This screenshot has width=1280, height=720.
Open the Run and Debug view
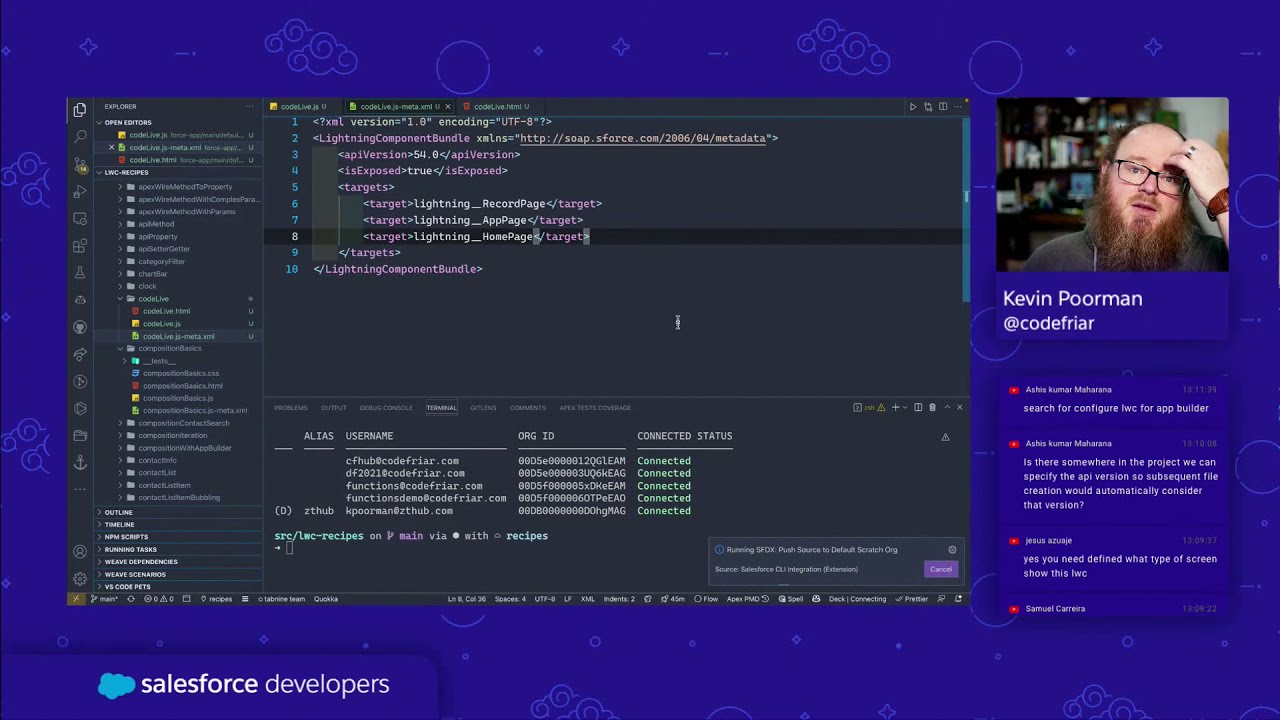[80, 191]
